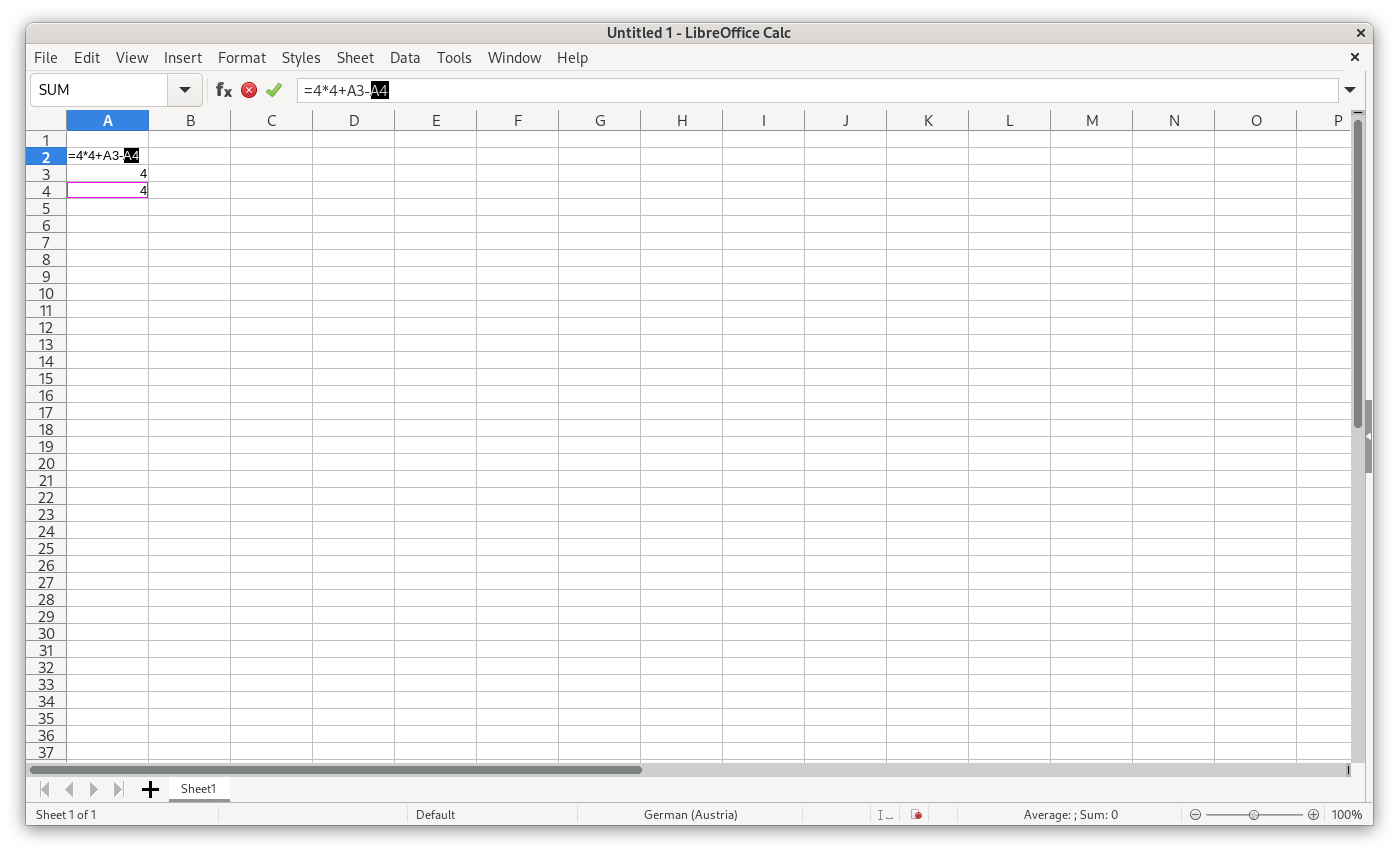Cancel formula entry with red X
Viewport: 1399px width, 854px height.
[249, 90]
